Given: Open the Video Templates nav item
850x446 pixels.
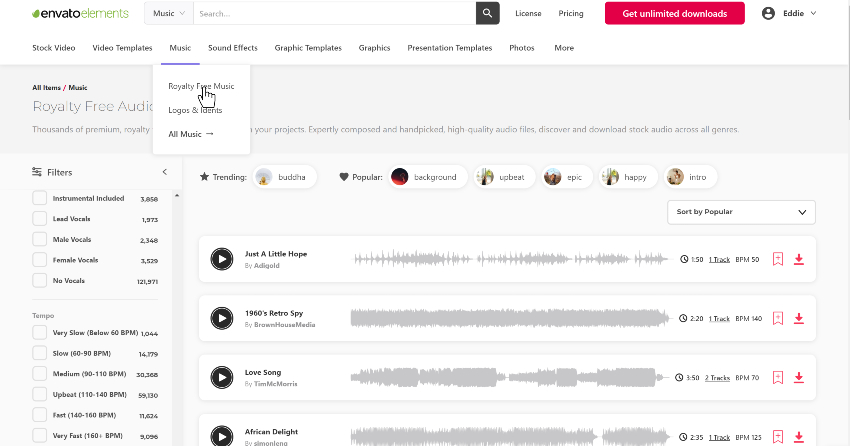Looking at the screenshot, I should (x=122, y=48).
